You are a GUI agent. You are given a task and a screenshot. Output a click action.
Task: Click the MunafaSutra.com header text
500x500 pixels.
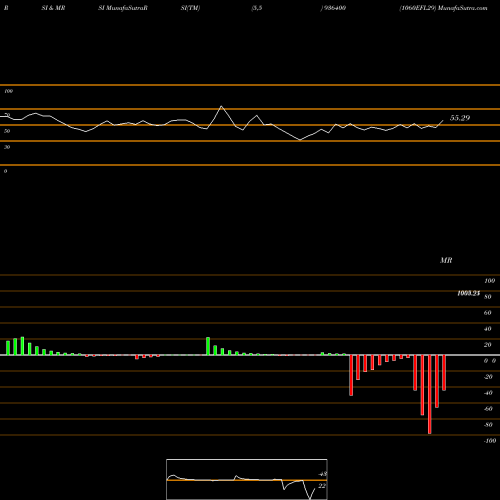463,8
